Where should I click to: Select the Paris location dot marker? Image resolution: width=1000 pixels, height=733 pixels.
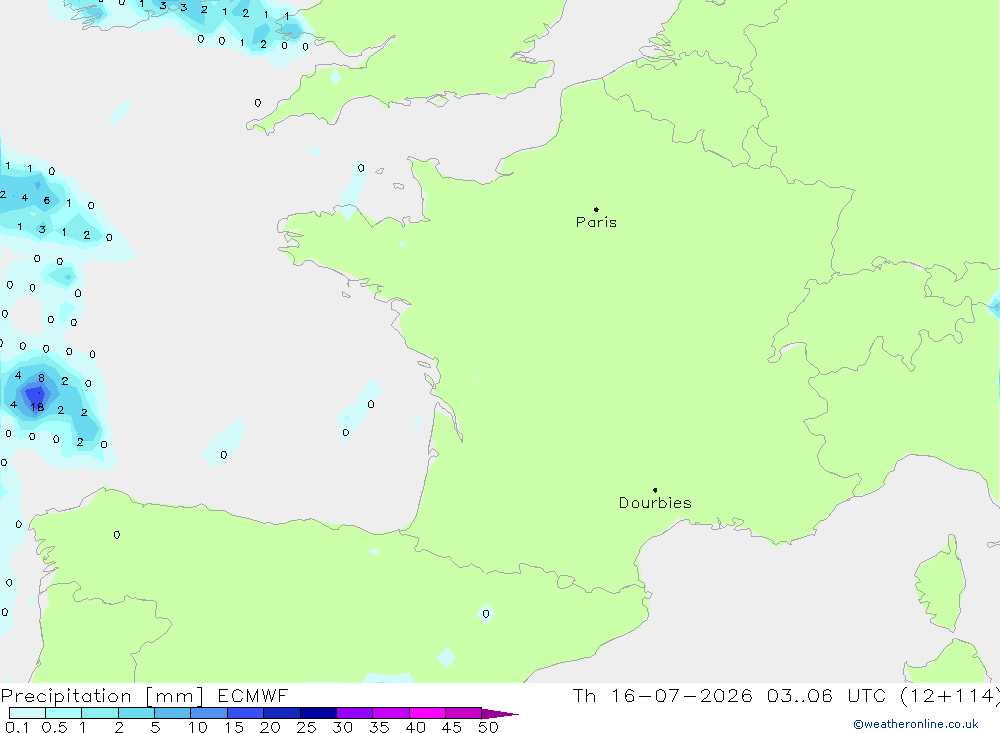coord(596,209)
